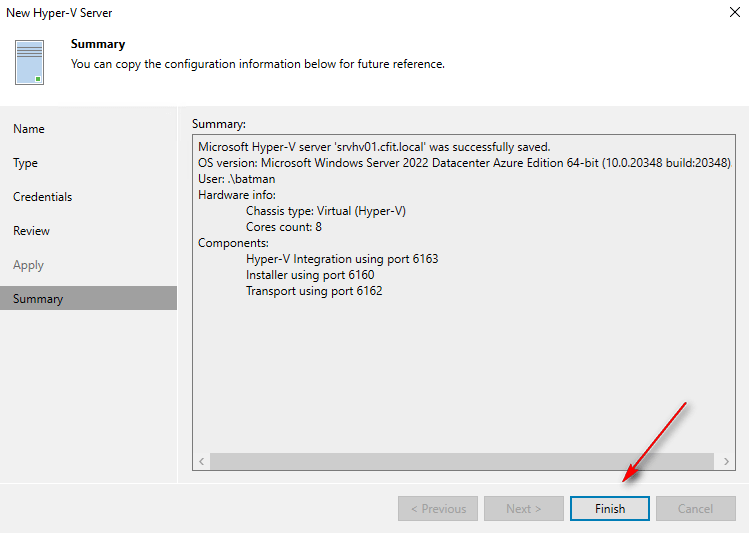Click the 'User: .\batman' line
This screenshot has height=533, width=749.
tap(236, 179)
